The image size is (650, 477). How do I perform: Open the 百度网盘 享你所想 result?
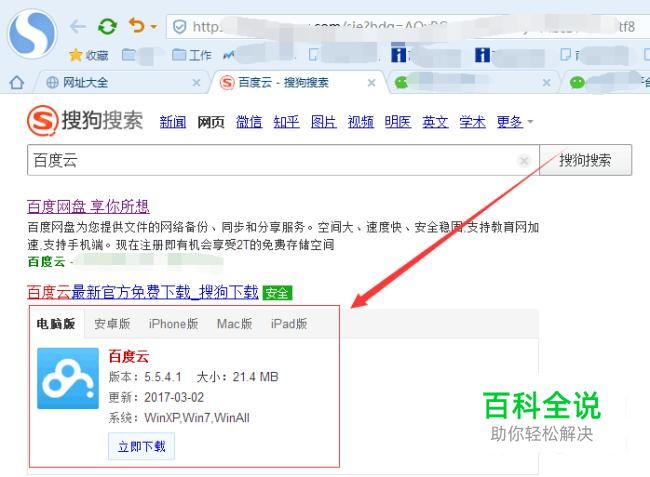pyautogui.click(x=88, y=206)
